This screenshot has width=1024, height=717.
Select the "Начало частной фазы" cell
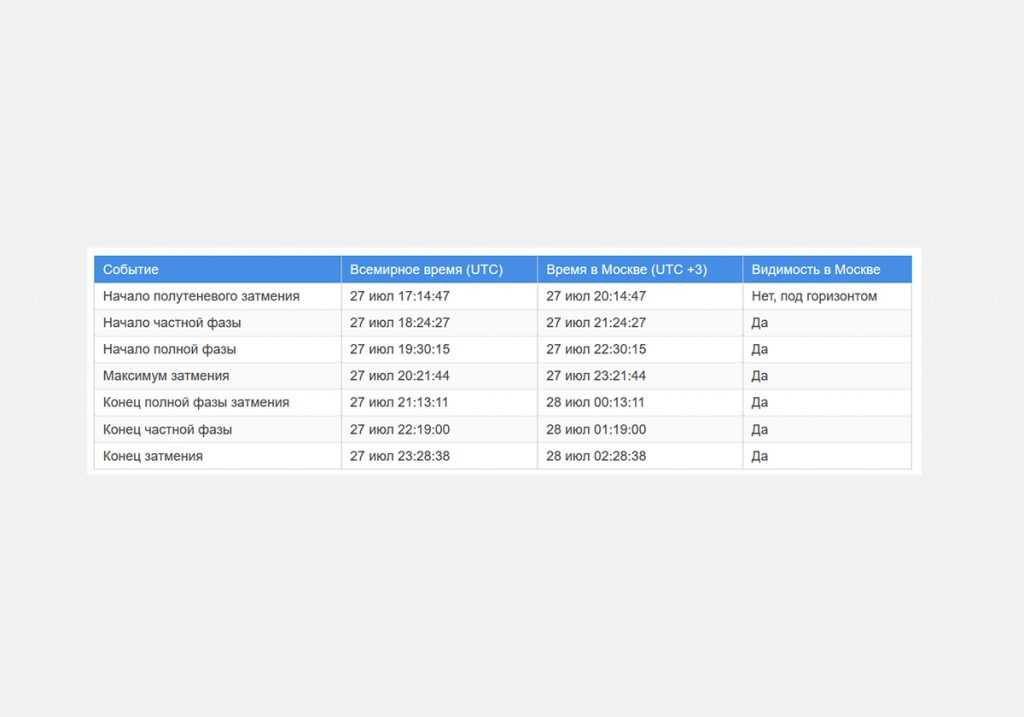pos(172,323)
